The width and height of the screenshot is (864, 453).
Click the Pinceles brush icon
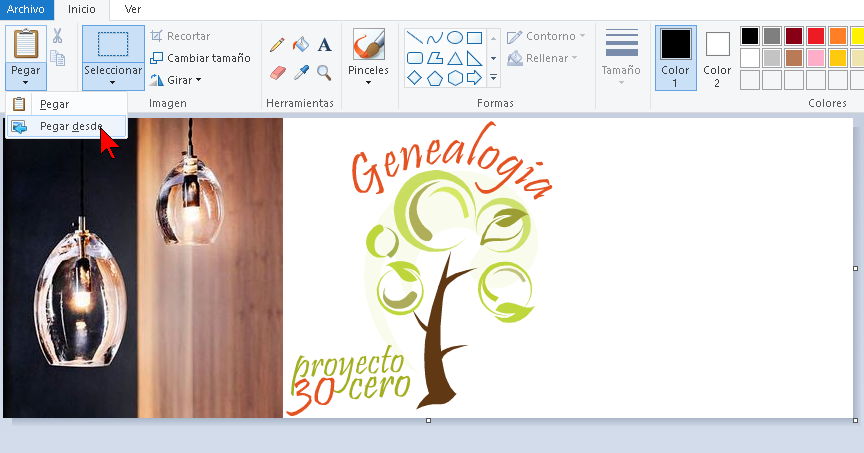[369, 44]
